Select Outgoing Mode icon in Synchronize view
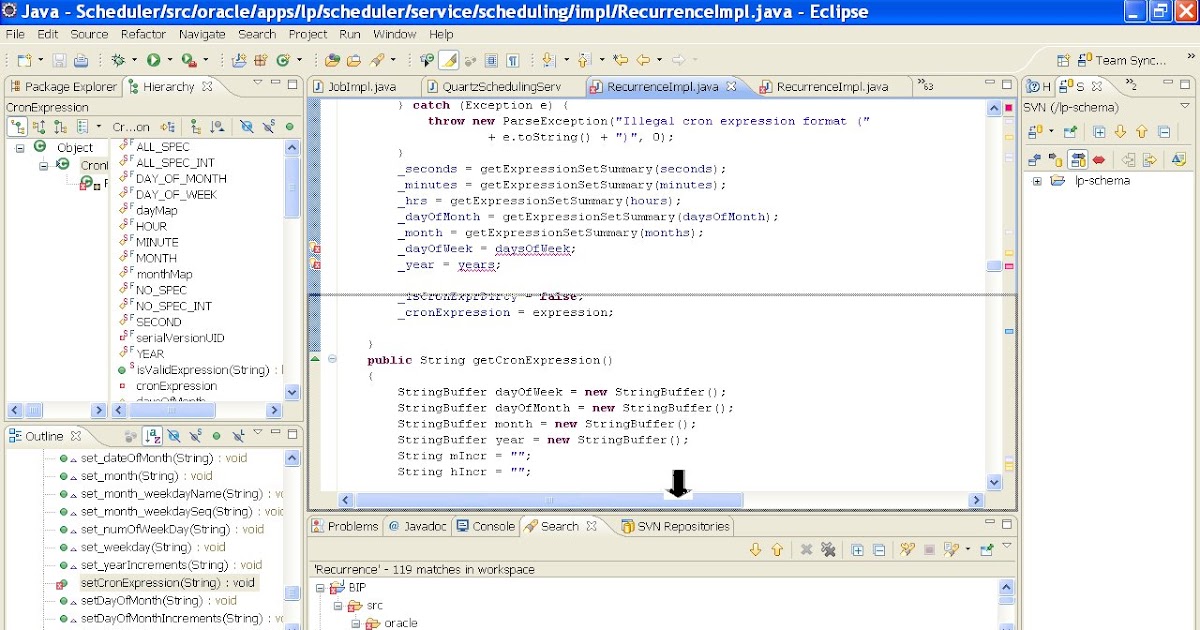1200x630 pixels. [x=1056, y=159]
